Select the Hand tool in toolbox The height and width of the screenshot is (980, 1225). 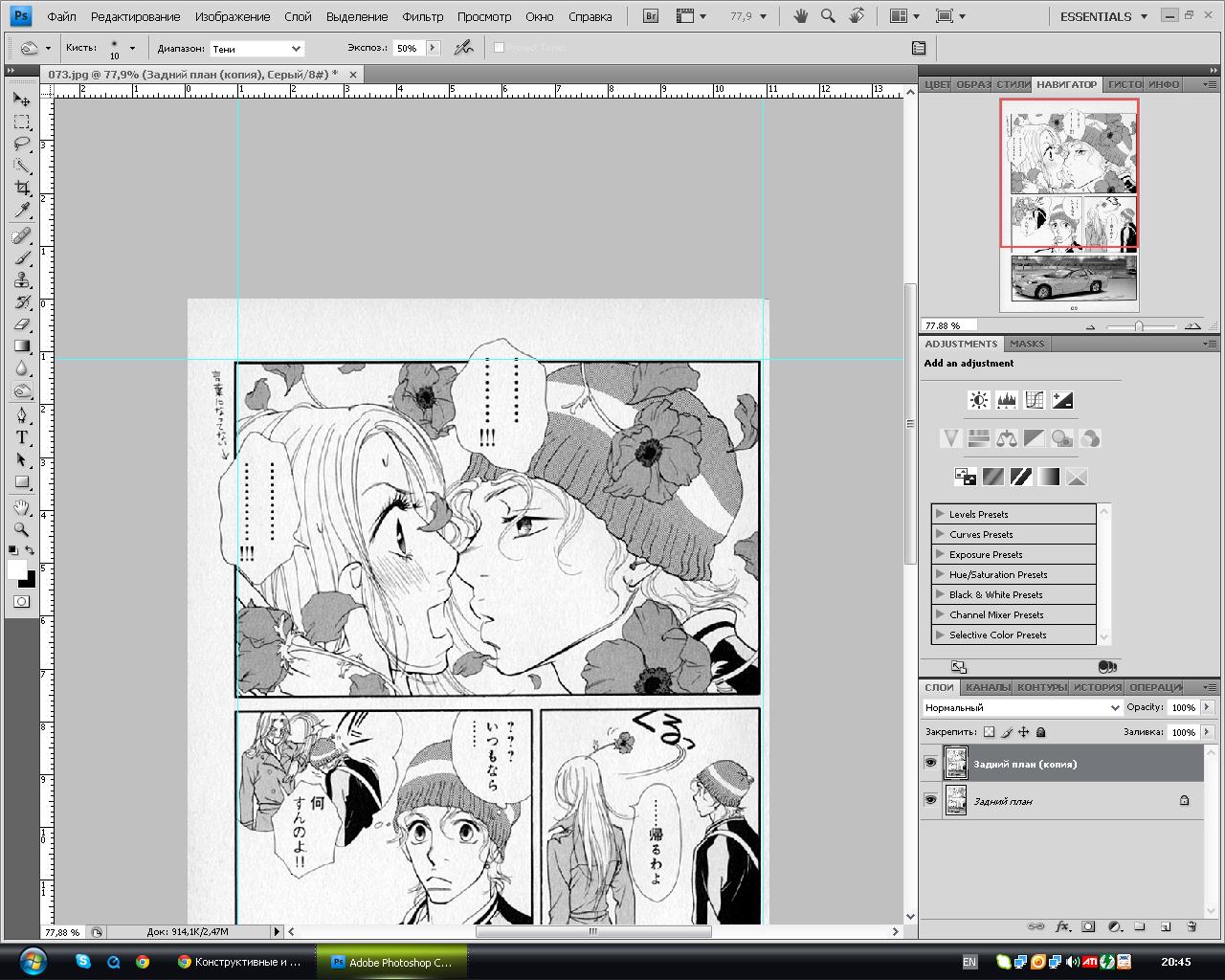tap(21, 507)
